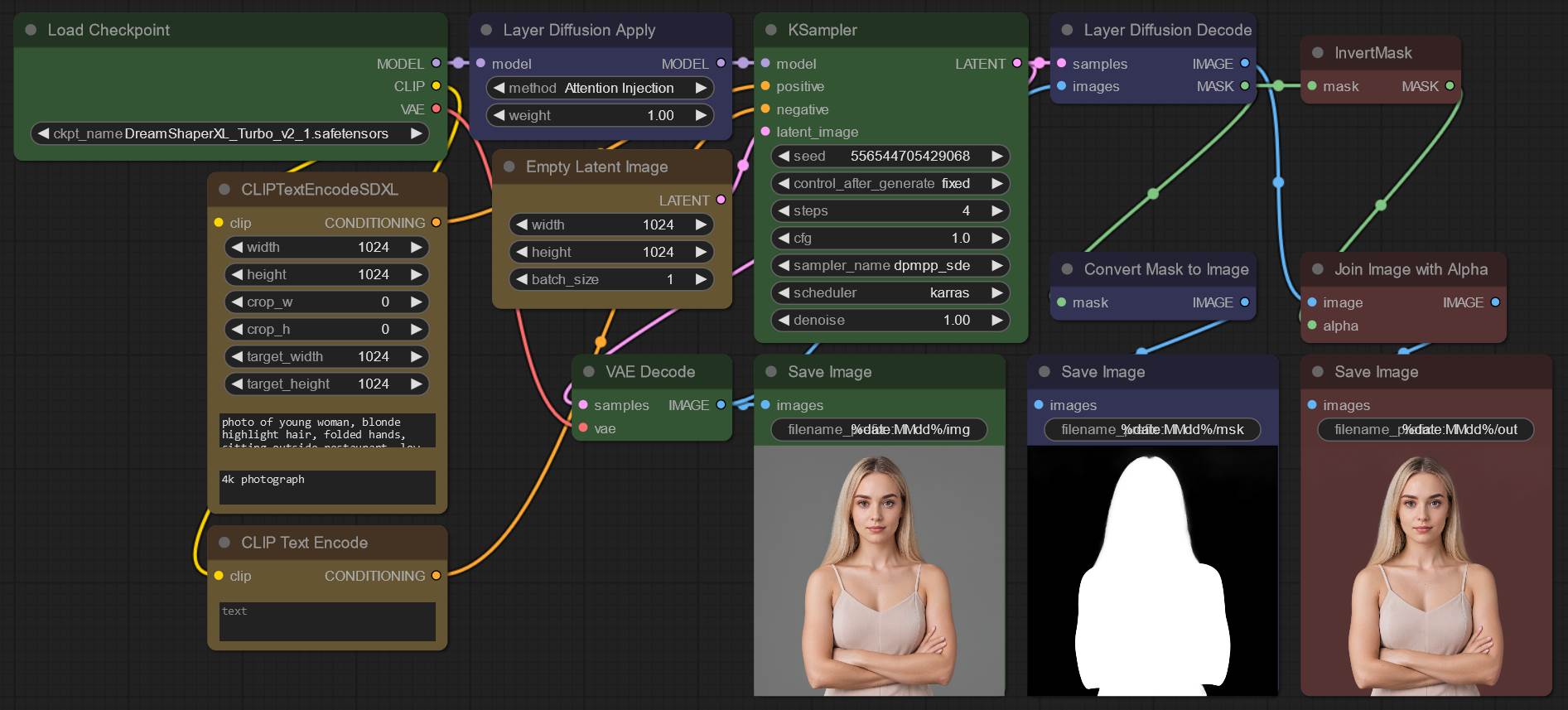Select next checkpoint with ckpt_name right arrow

[416, 133]
